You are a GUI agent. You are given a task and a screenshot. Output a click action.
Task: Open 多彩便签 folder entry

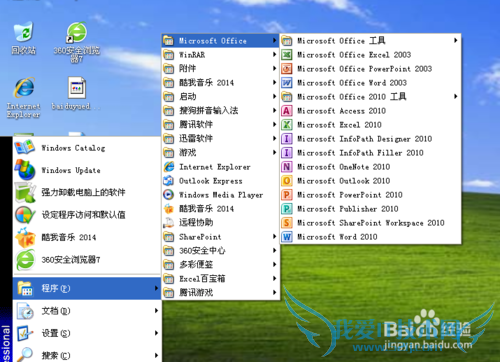coord(220,265)
